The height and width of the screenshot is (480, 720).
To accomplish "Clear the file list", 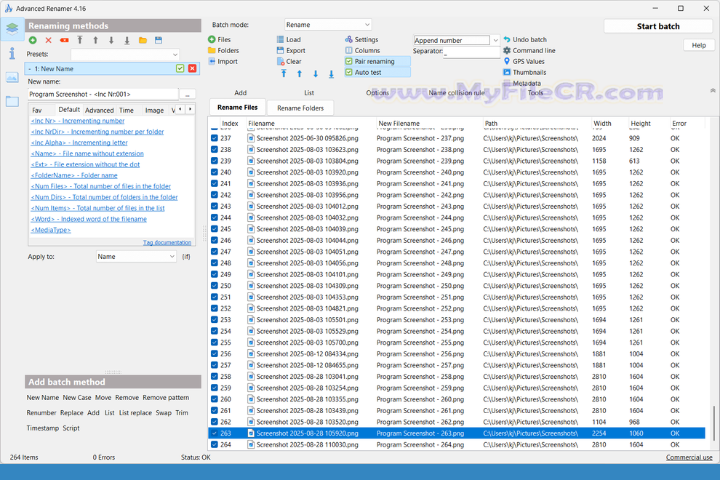I will 289,62.
